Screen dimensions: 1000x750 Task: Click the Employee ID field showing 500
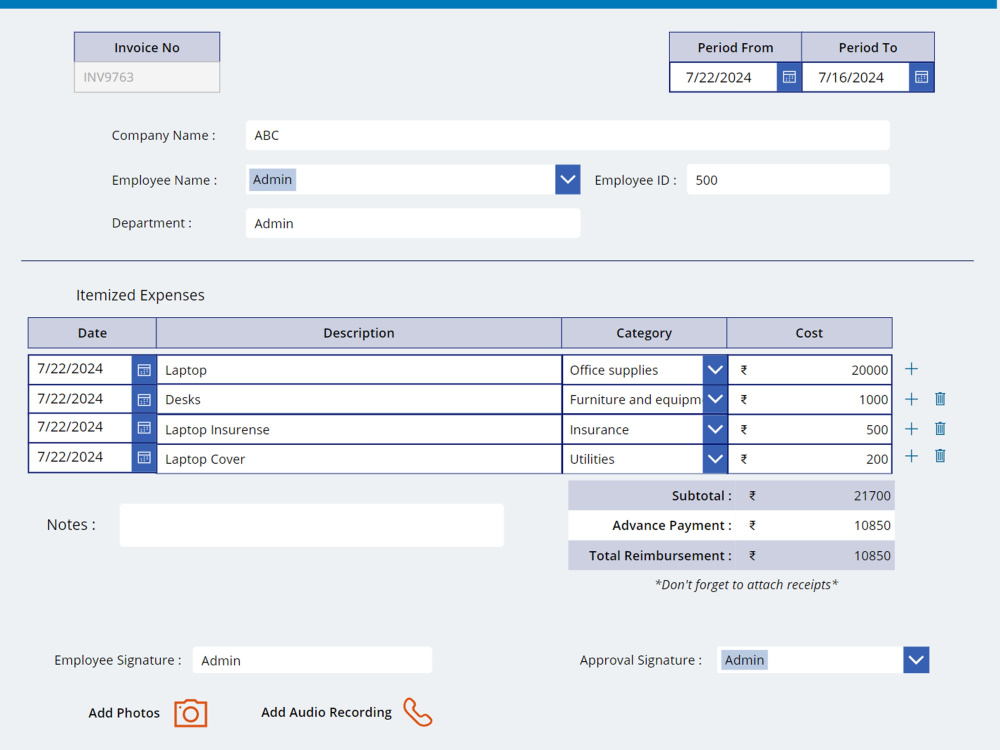point(788,180)
